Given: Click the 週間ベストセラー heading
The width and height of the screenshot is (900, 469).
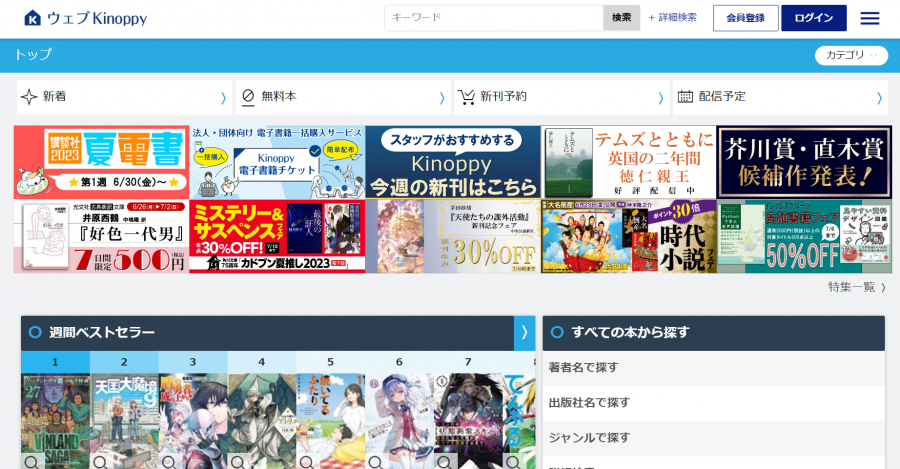Looking at the screenshot, I should [102, 333].
